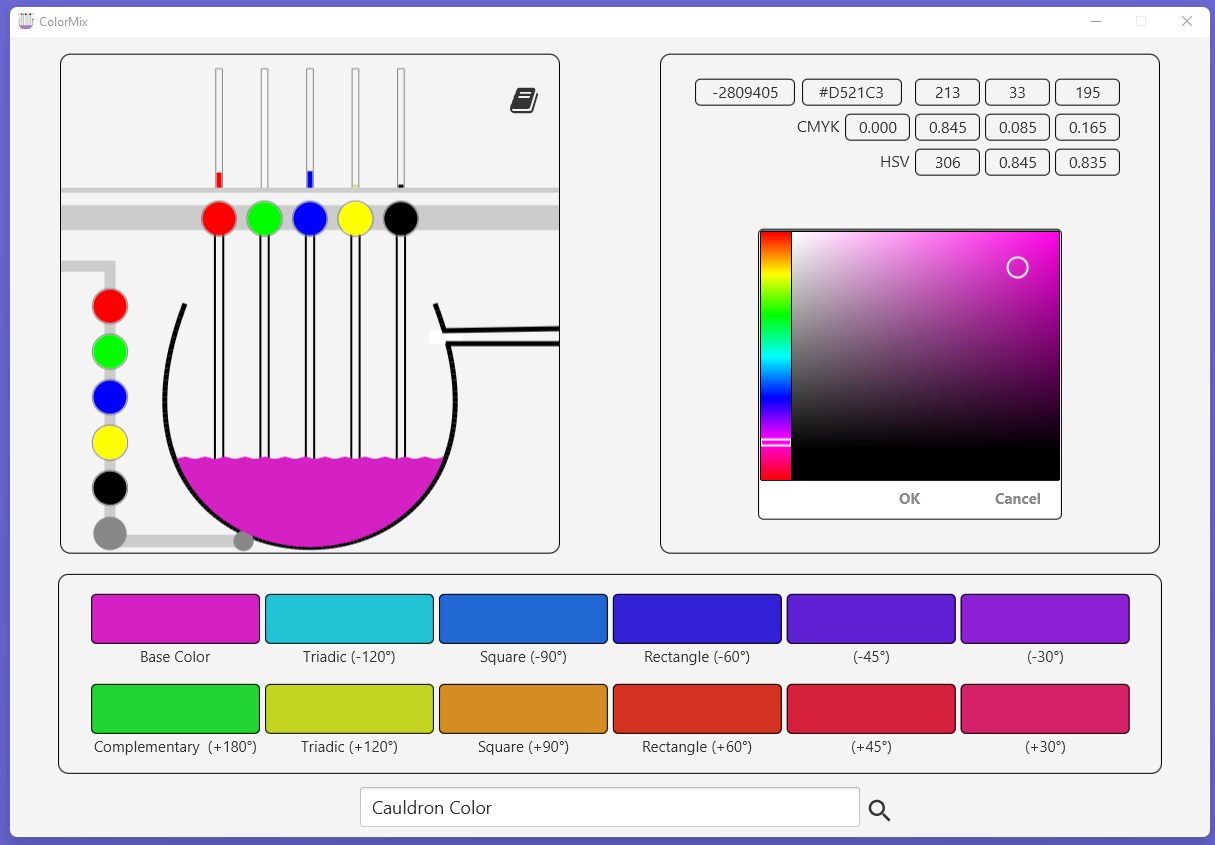
Task: Select the Rectangle (-60°) swatch
Action: click(x=697, y=619)
